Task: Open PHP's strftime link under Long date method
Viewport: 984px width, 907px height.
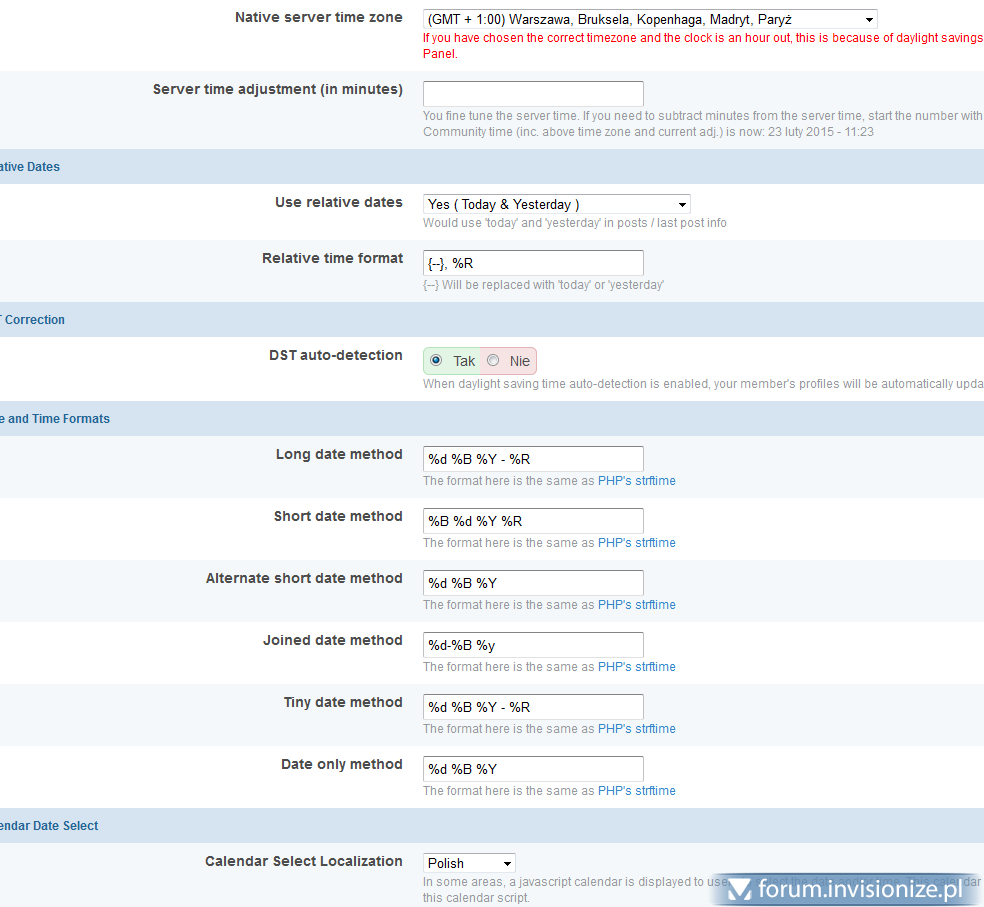Action: coord(636,481)
